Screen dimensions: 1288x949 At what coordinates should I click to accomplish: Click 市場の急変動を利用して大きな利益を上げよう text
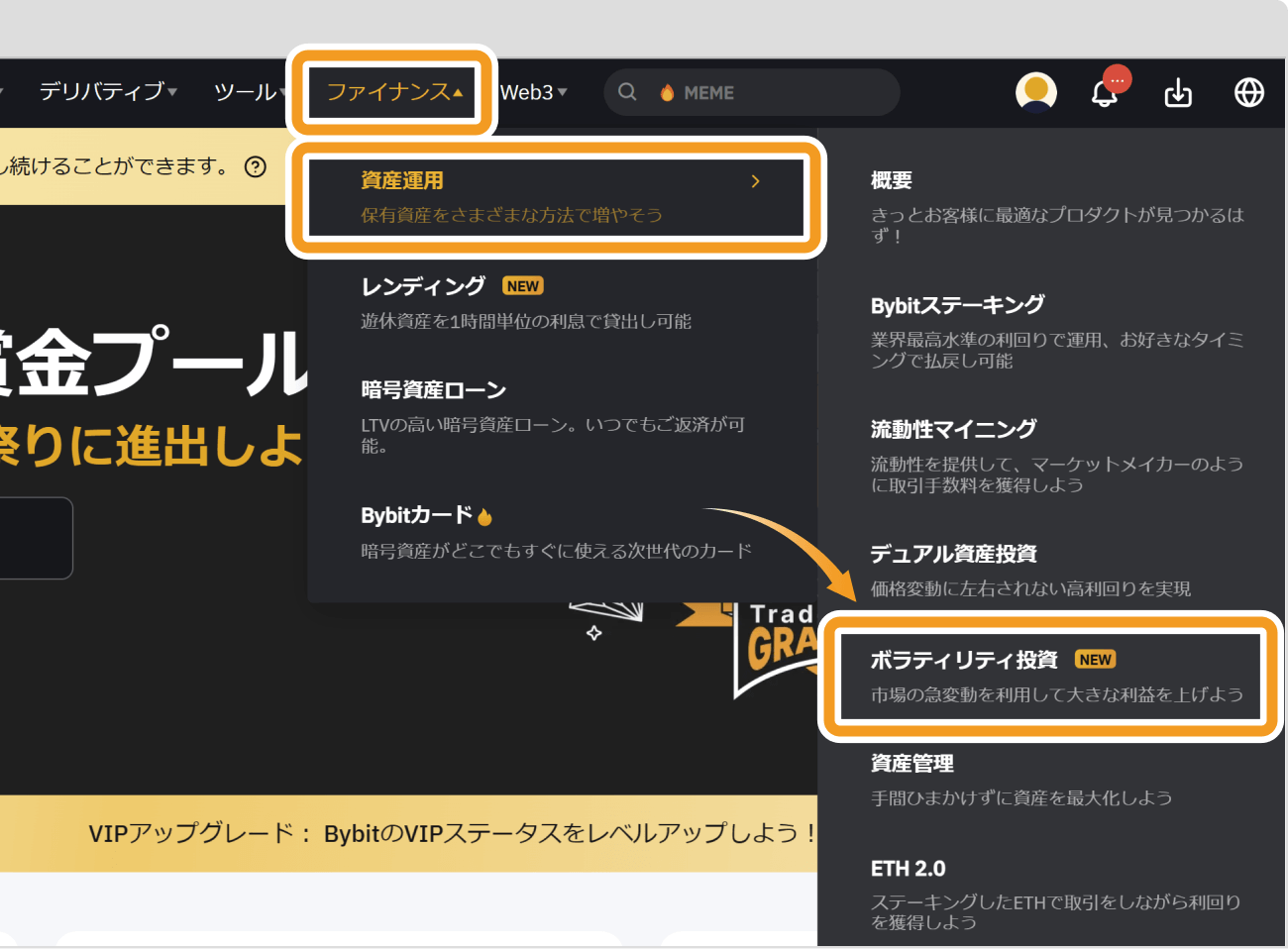click(1057, 694)
